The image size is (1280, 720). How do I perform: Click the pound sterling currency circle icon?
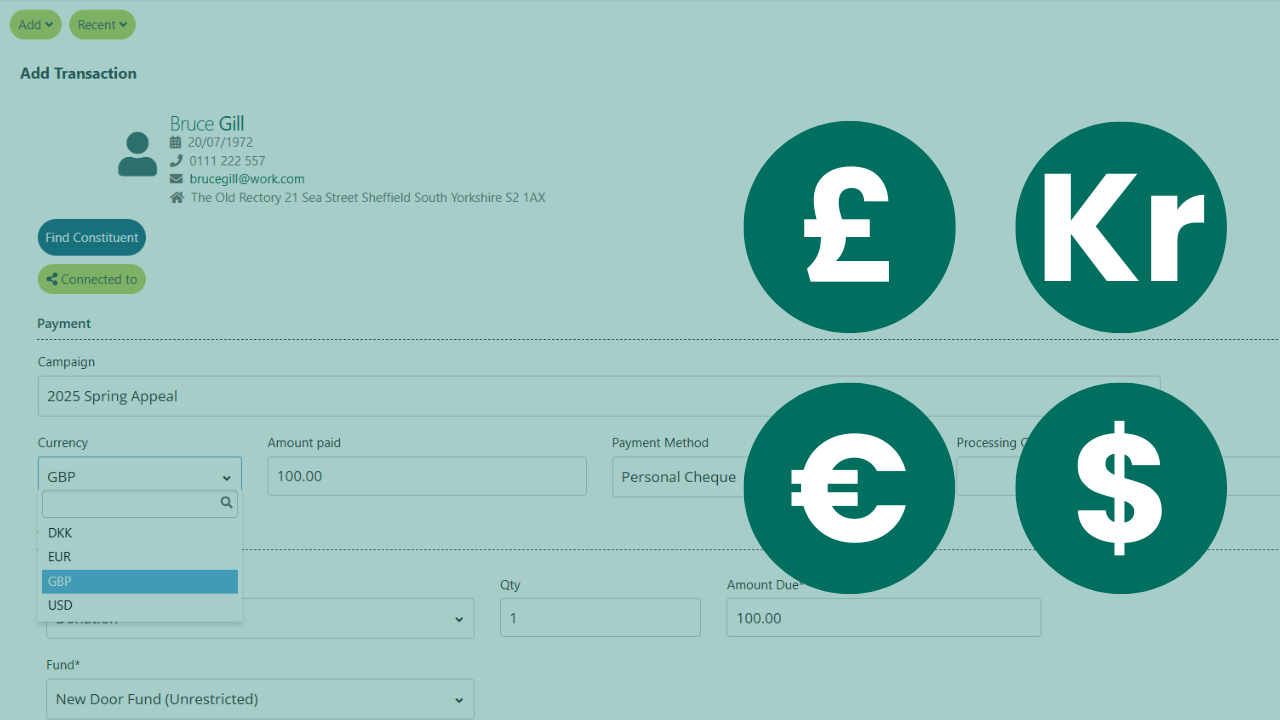[849, 227]
